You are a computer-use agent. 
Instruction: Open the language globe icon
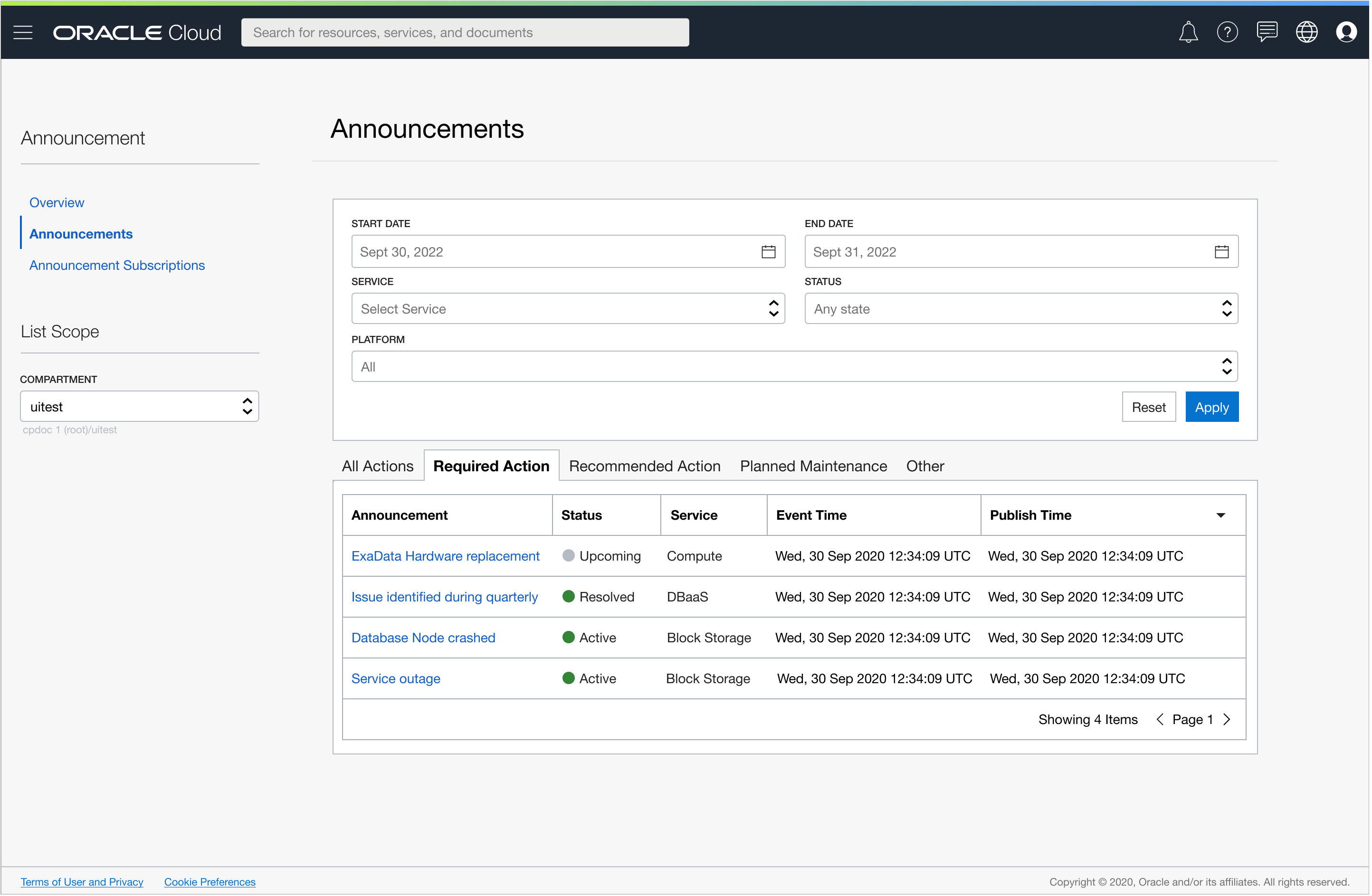tap(1307, 32)
